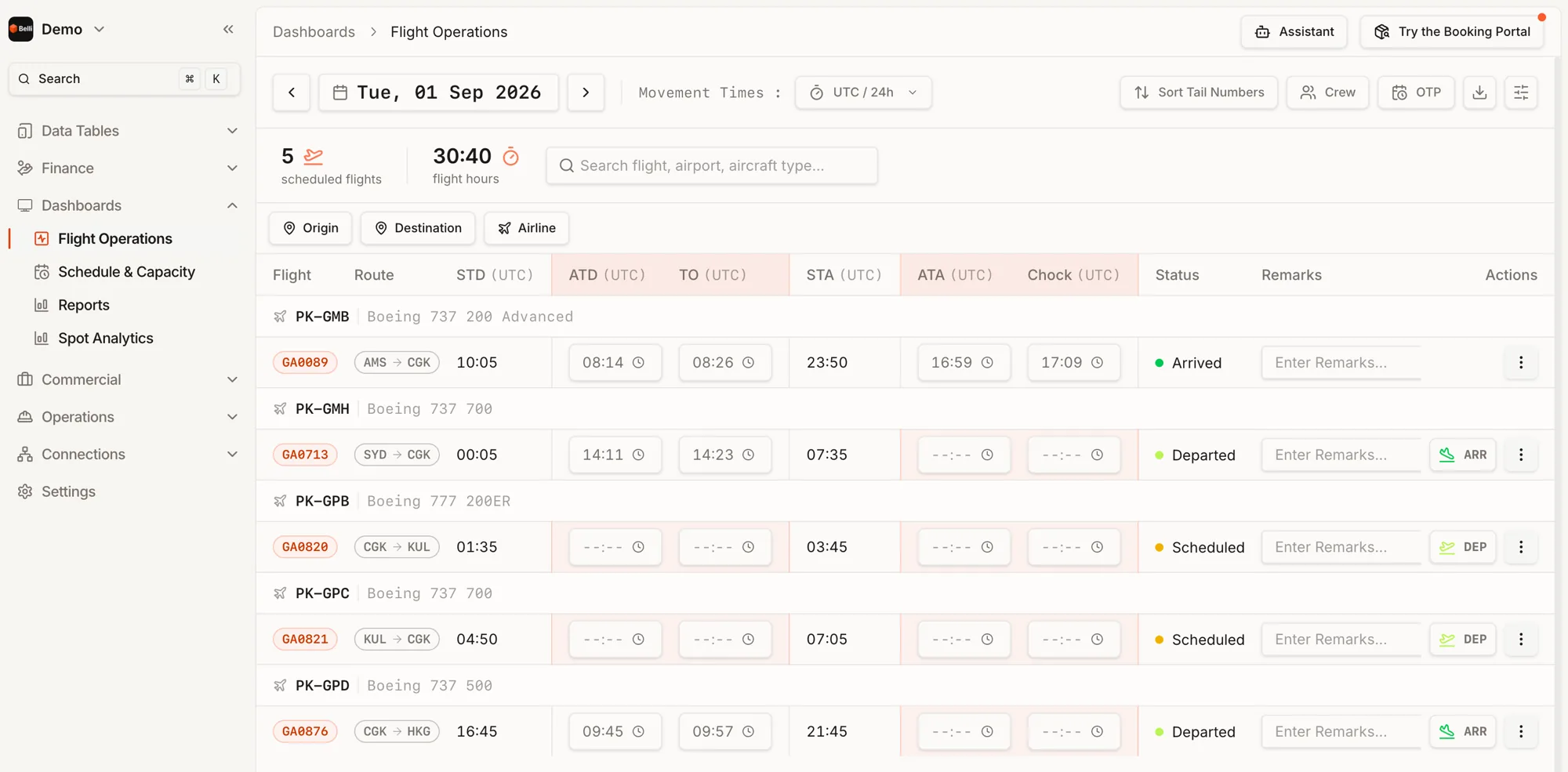The width and height of the screenshot is (1568, 772).
Task: Click DEP button for GA0821
Action: (1463, 640)
